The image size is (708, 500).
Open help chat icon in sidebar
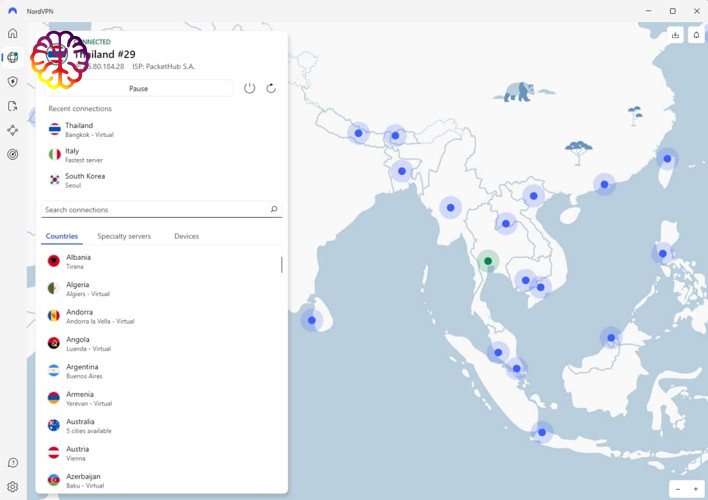tap(13, 463)
